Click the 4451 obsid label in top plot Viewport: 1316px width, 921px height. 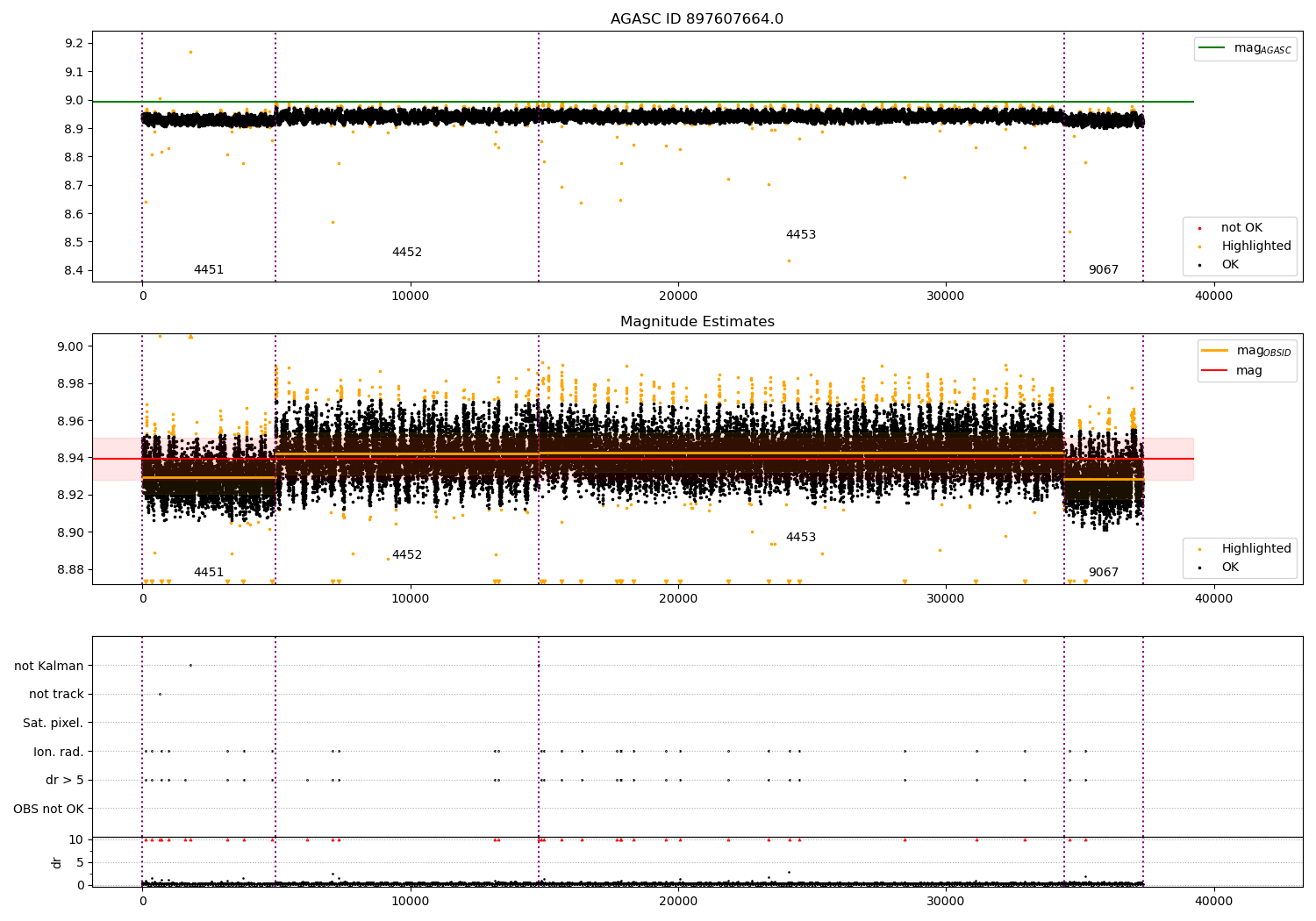(209, 270)
